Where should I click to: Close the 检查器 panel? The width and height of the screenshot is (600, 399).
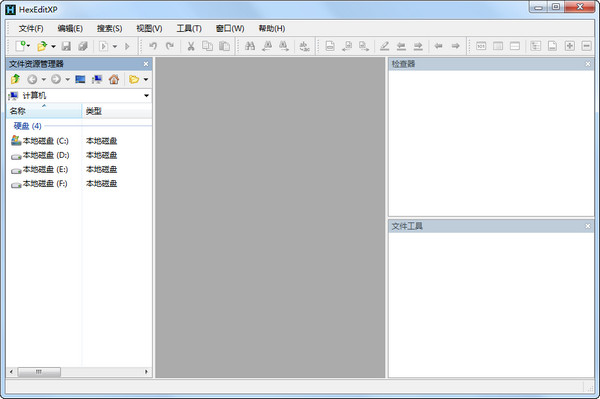pos(588,64)
